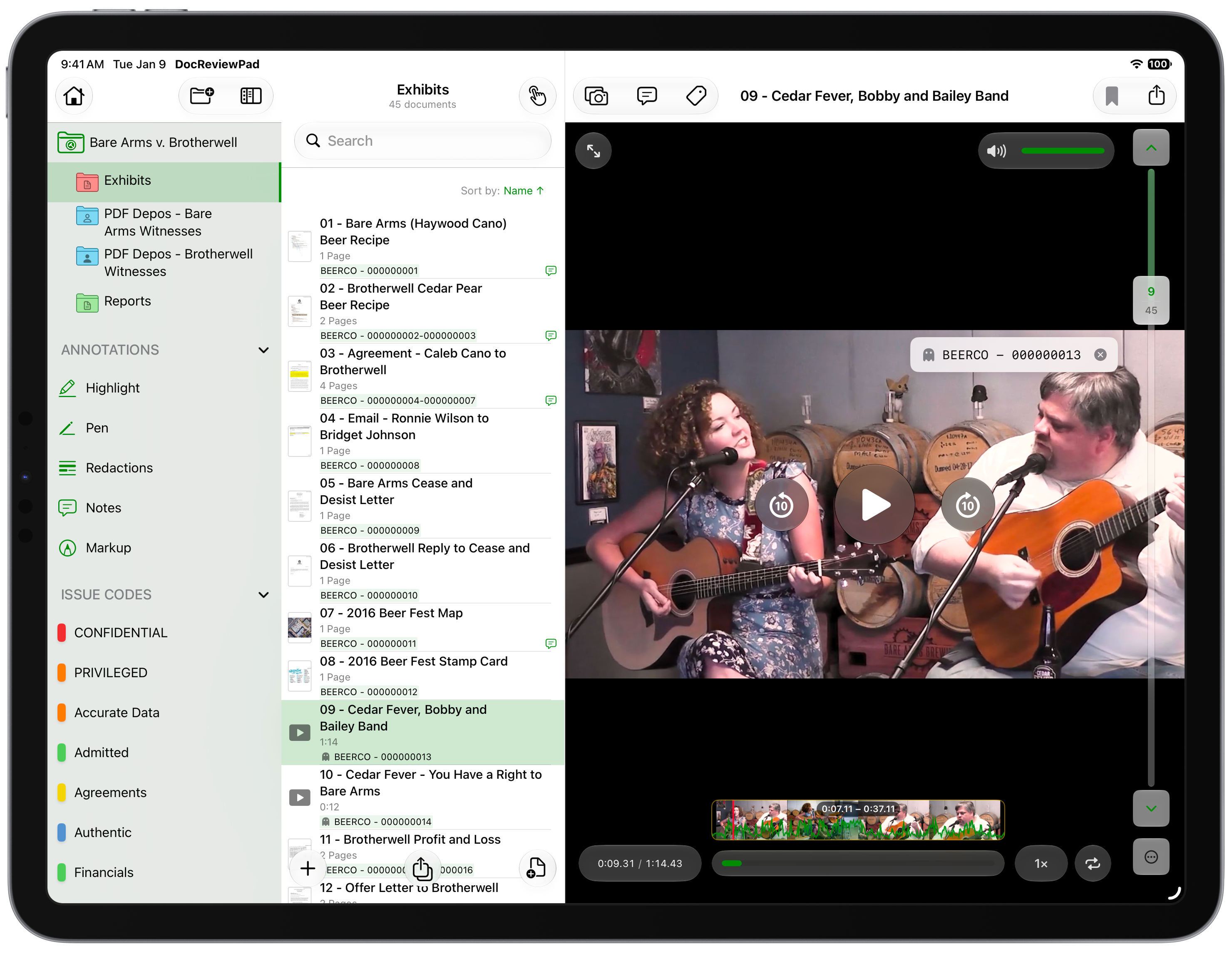Click the new folder add icon
The image size is (1232, 954).
point(201,96)
